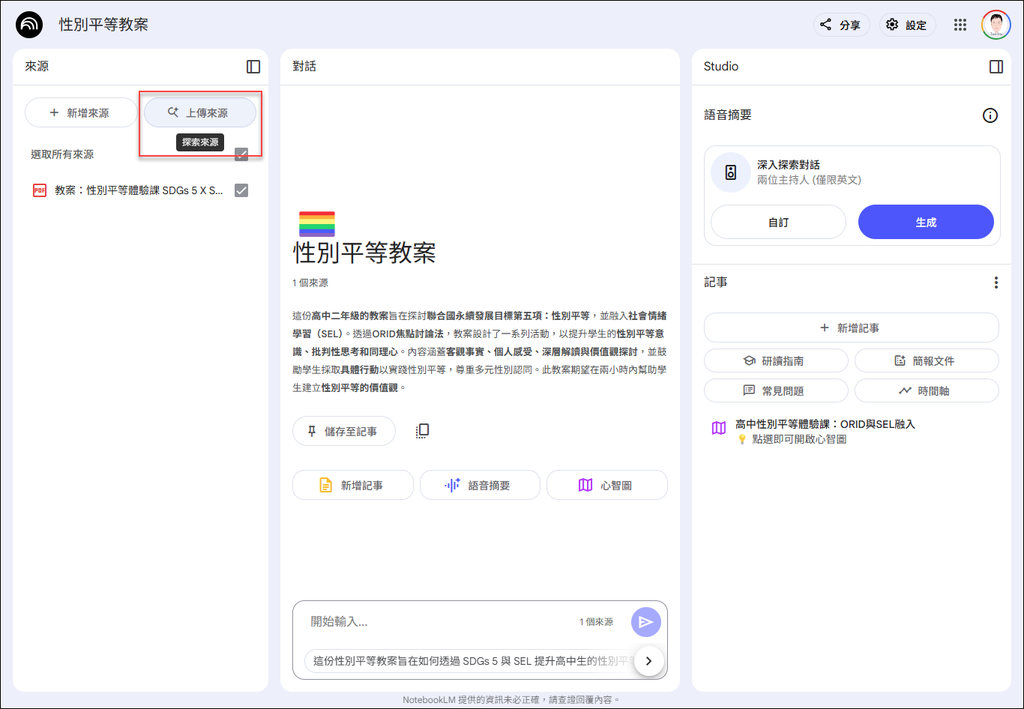Screen dimensions: 1024x709
Task: Open the mind map note icon
Action: point(718,428)
